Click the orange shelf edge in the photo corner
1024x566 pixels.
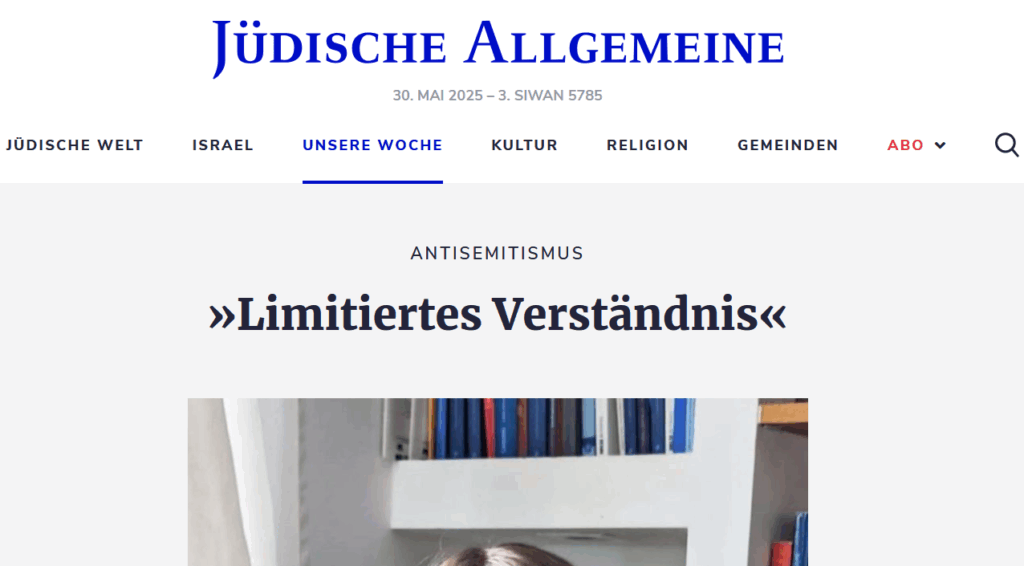click(x=783, y=413)
